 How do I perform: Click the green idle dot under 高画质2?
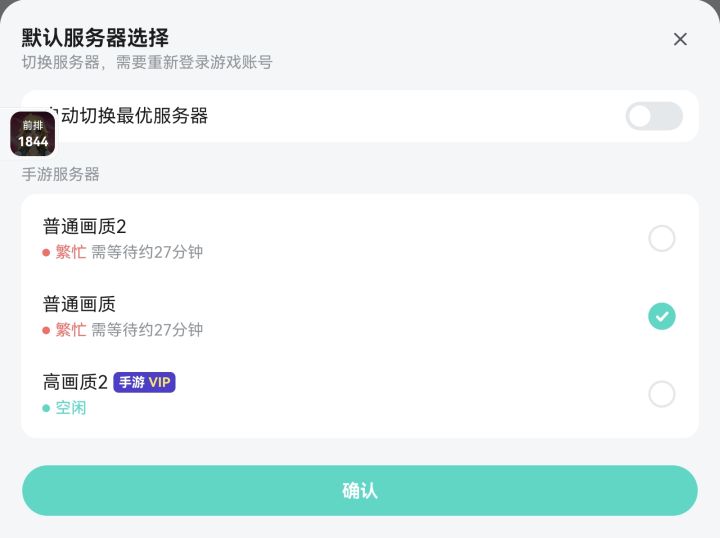46,408
